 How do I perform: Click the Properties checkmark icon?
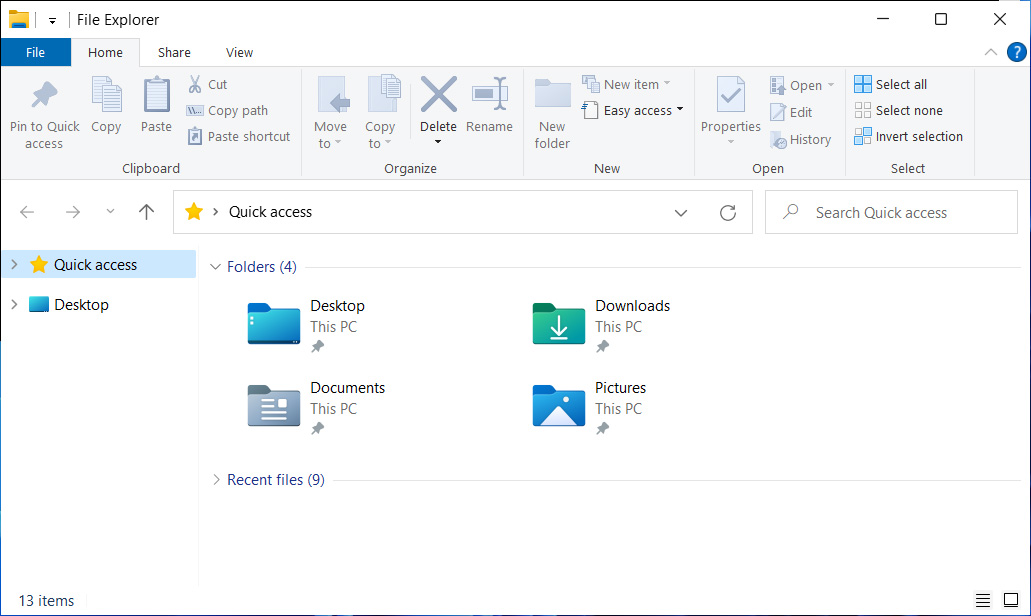tap(731, 95)
